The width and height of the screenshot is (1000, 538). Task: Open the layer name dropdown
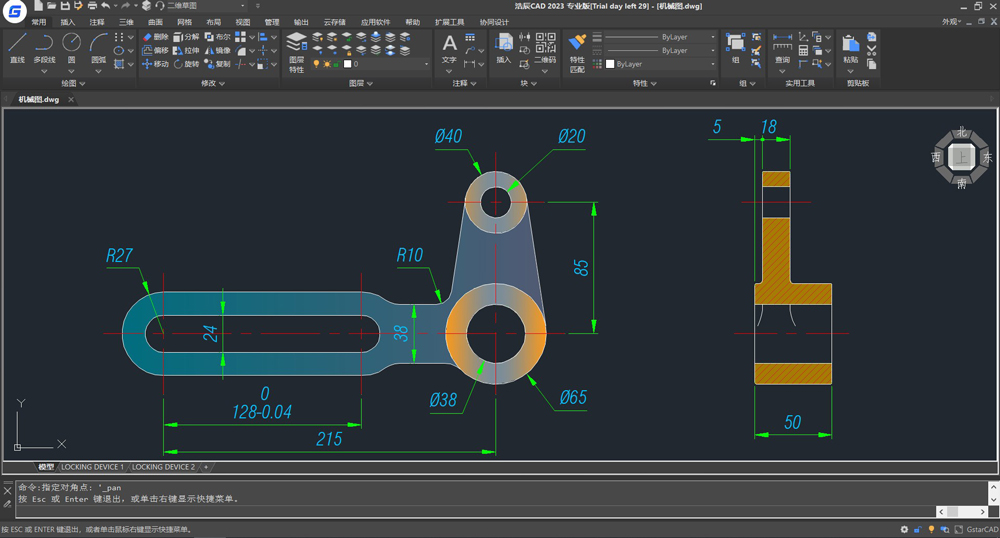426,64
